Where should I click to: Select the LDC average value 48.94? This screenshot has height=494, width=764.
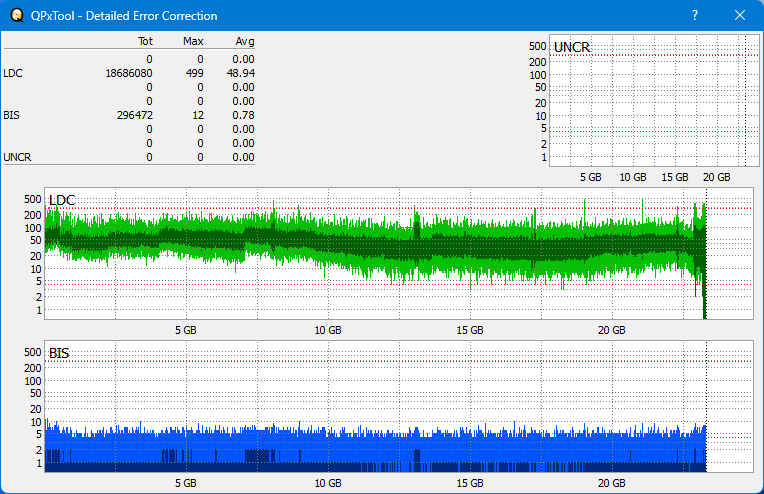(x=241, y=73)
